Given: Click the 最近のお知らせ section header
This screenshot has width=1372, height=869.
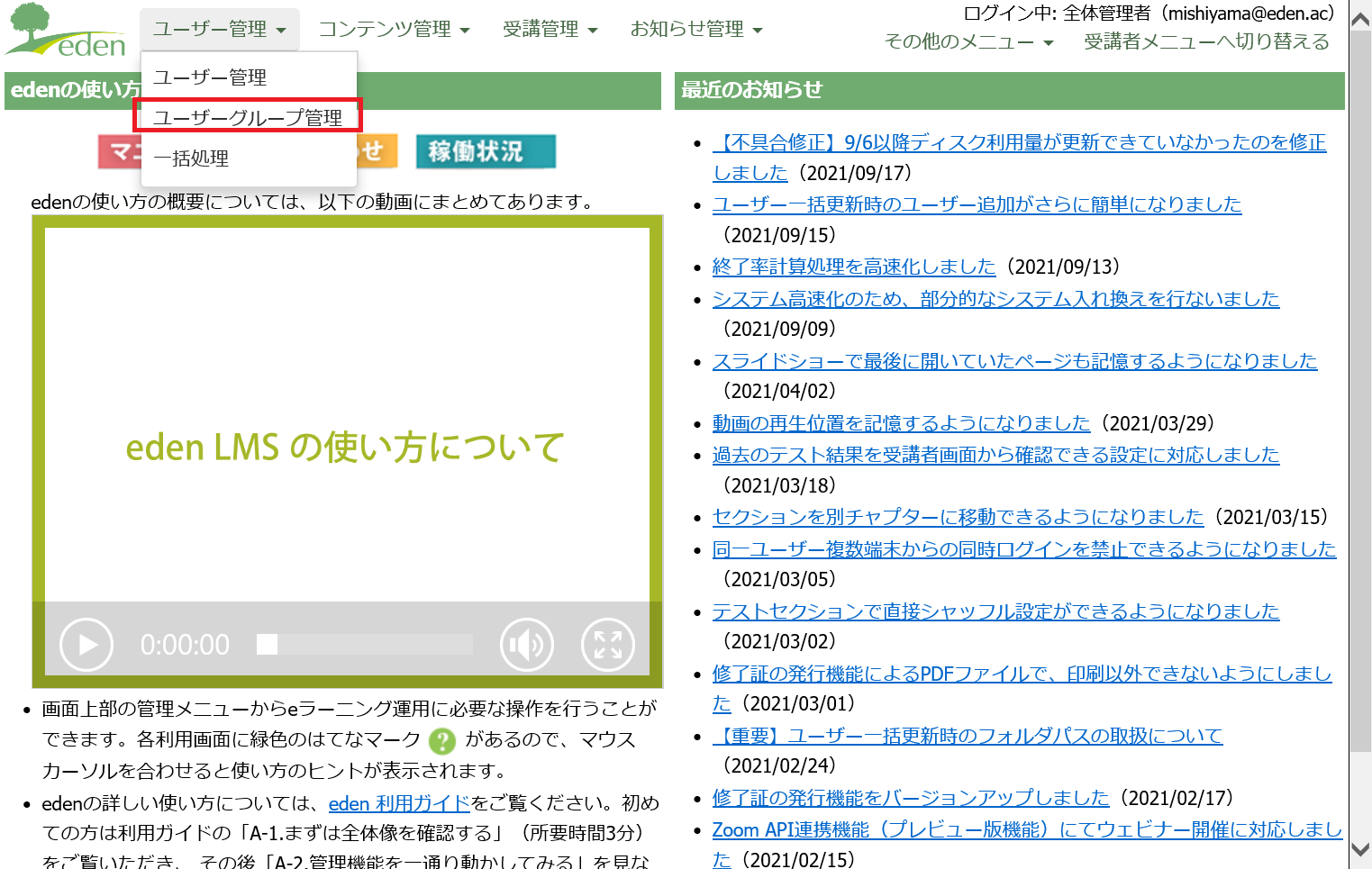Looking at the screenshot, I should coord(1010,90).
